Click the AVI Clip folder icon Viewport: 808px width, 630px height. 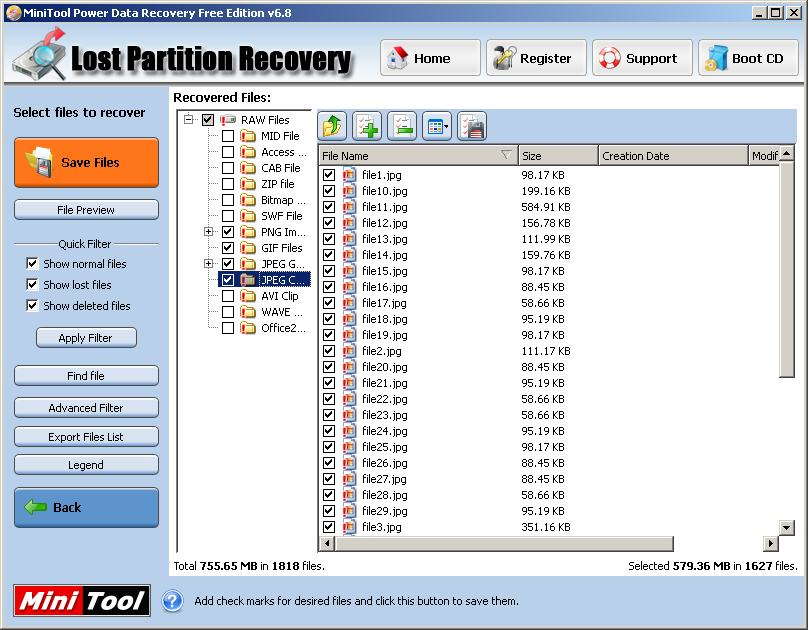coord(248,296)
